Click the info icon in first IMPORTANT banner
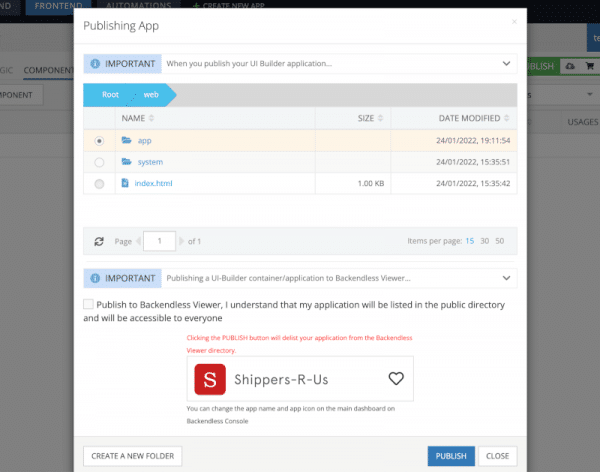 click(95, 64)
